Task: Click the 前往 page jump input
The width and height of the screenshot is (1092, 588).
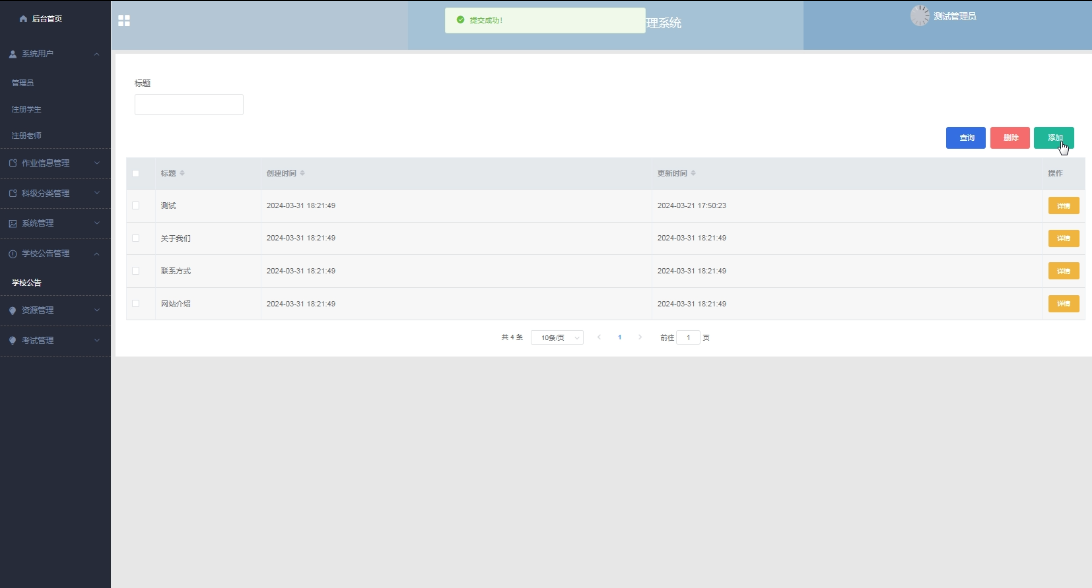Action: (x=688, y=338)
